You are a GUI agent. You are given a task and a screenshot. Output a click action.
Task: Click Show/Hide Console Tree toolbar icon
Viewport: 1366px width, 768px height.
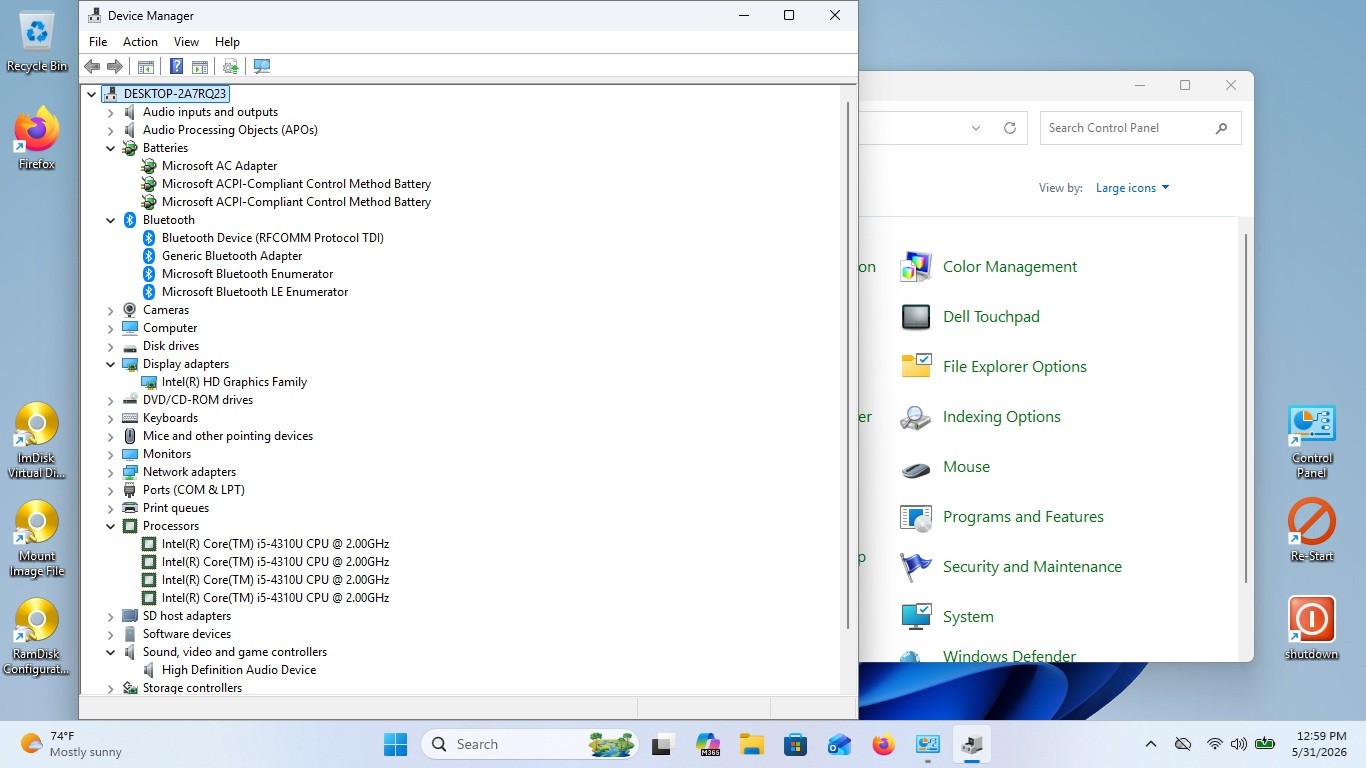coord(146,66)
